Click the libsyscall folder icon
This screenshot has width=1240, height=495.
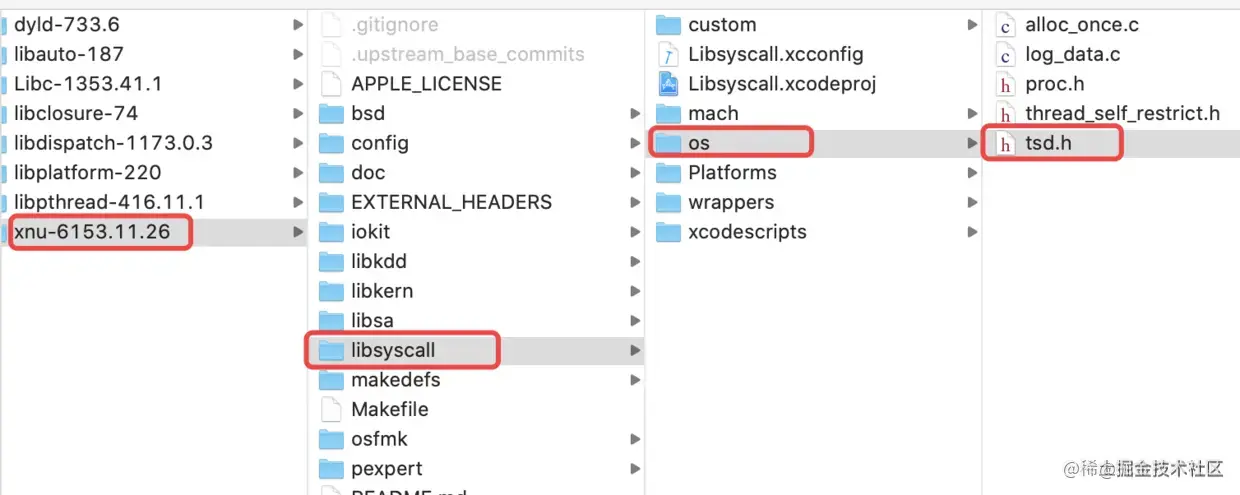coord(331,350)
